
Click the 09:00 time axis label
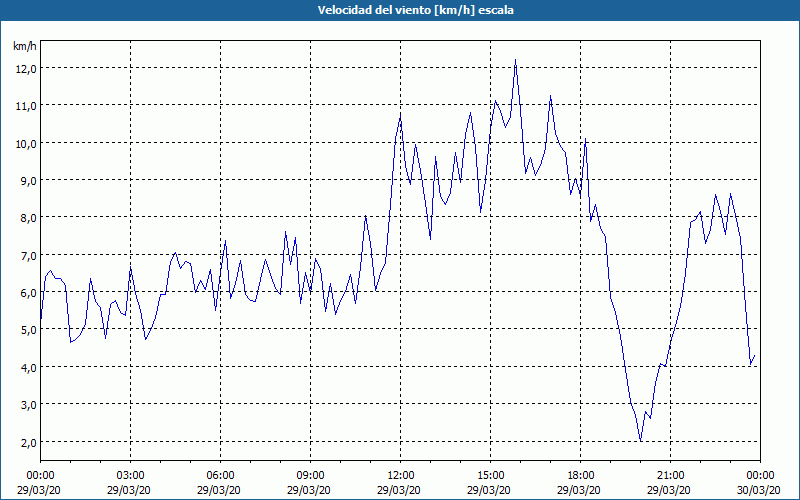(310, 476)
